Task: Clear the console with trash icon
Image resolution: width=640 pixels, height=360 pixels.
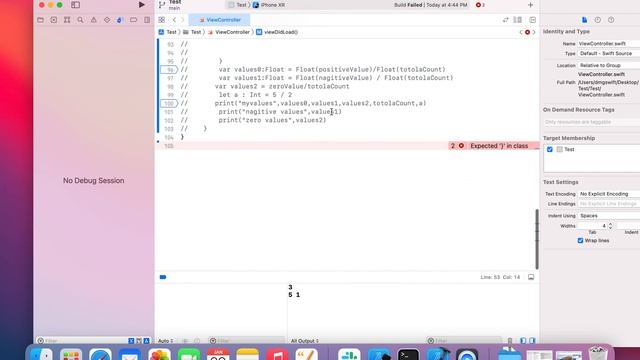Action: (510, 340)
